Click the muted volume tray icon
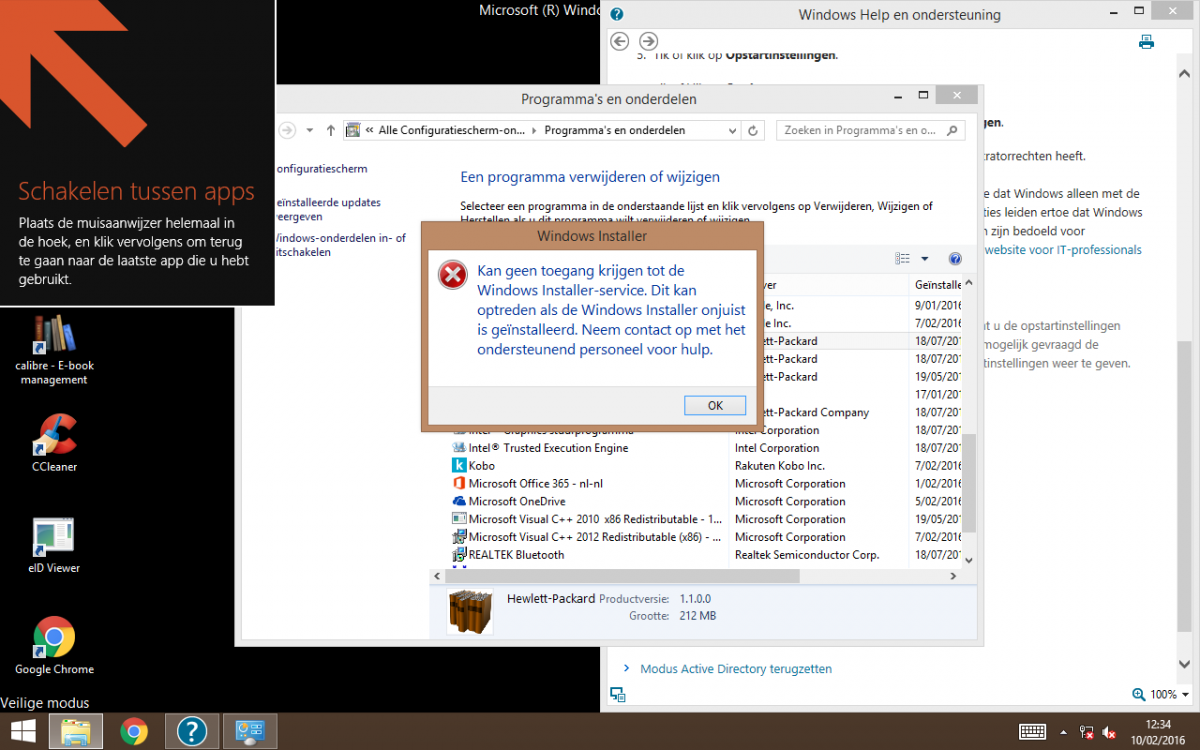 point(1110,733)
